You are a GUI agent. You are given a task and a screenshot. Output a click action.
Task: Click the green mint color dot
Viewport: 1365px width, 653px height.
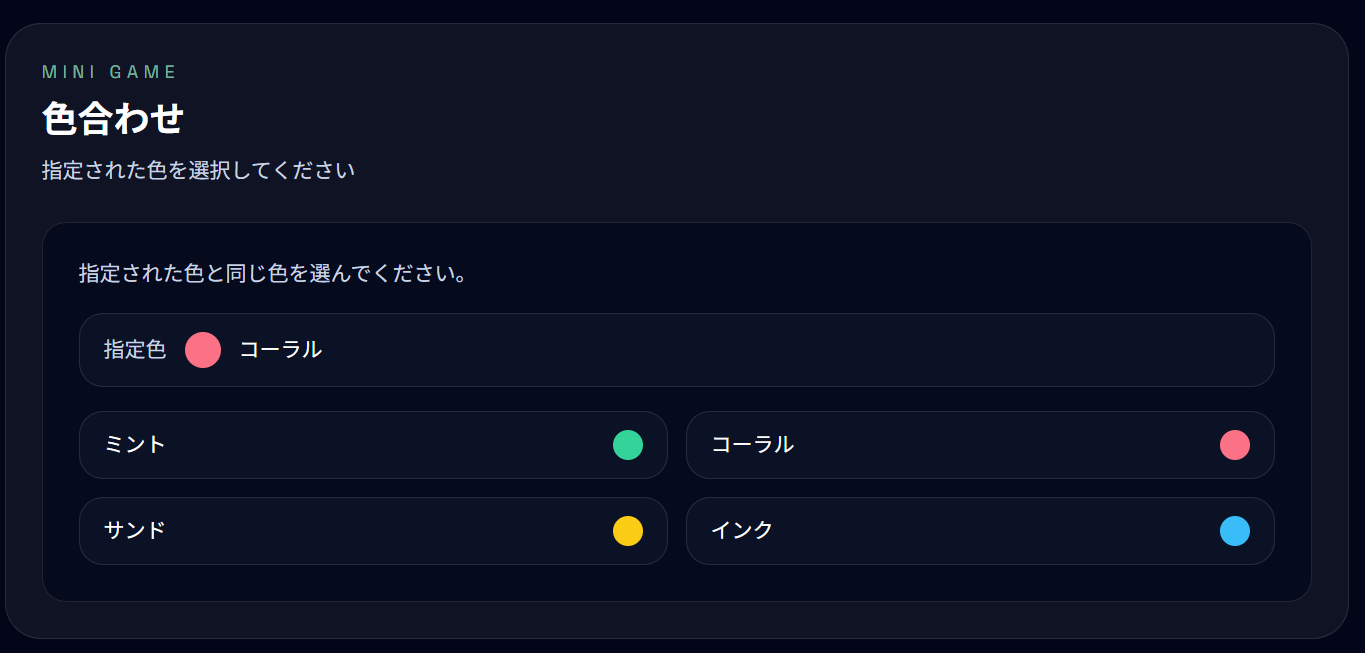628,445
